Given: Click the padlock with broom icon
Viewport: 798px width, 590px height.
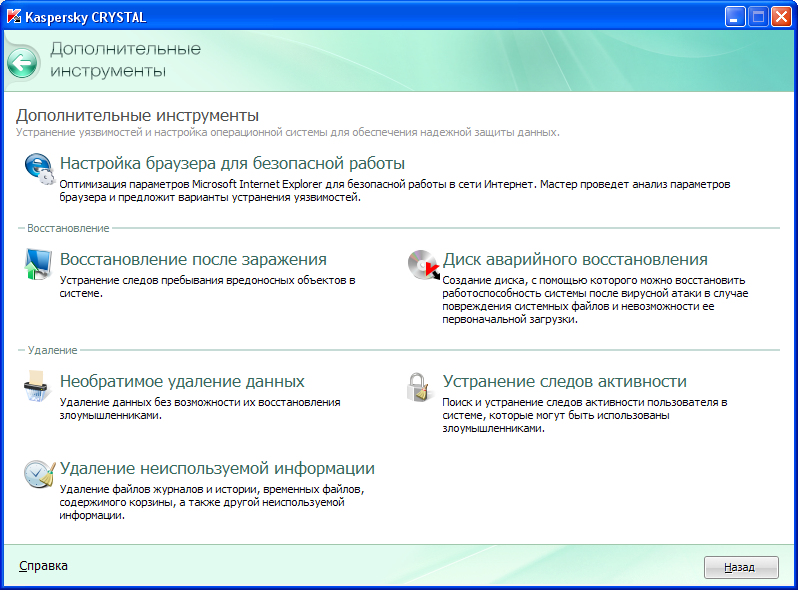Looking at the screenshot, I should pyautogui.click(x=419, y=387).
